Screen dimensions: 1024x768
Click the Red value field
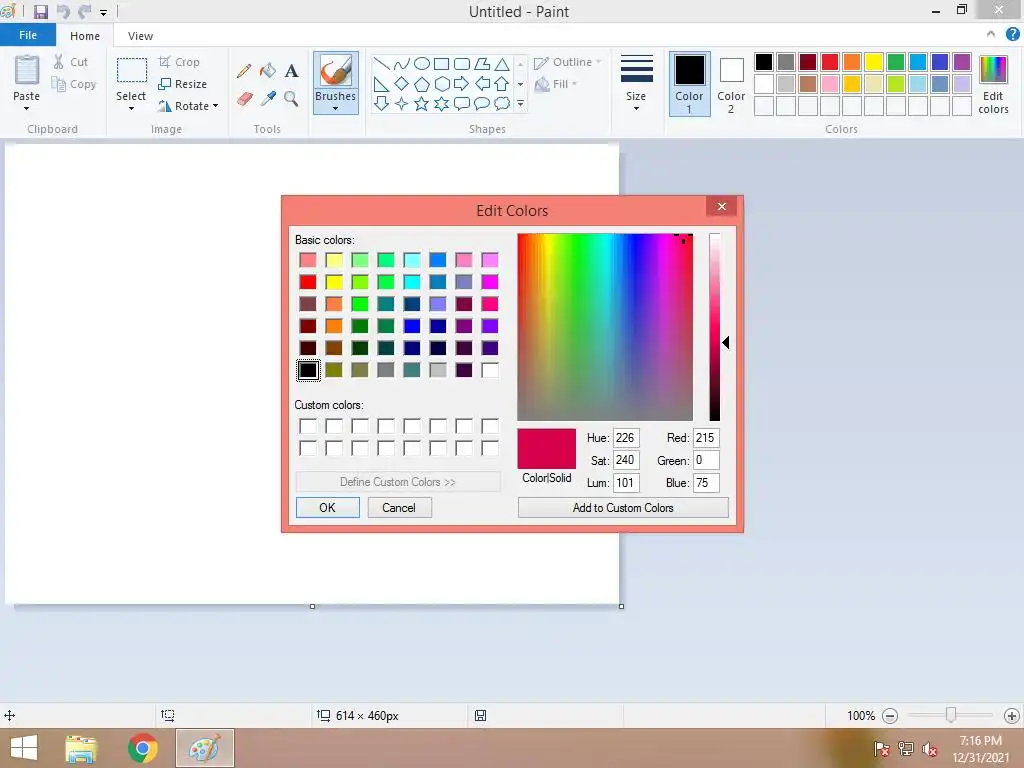(706, 438)
